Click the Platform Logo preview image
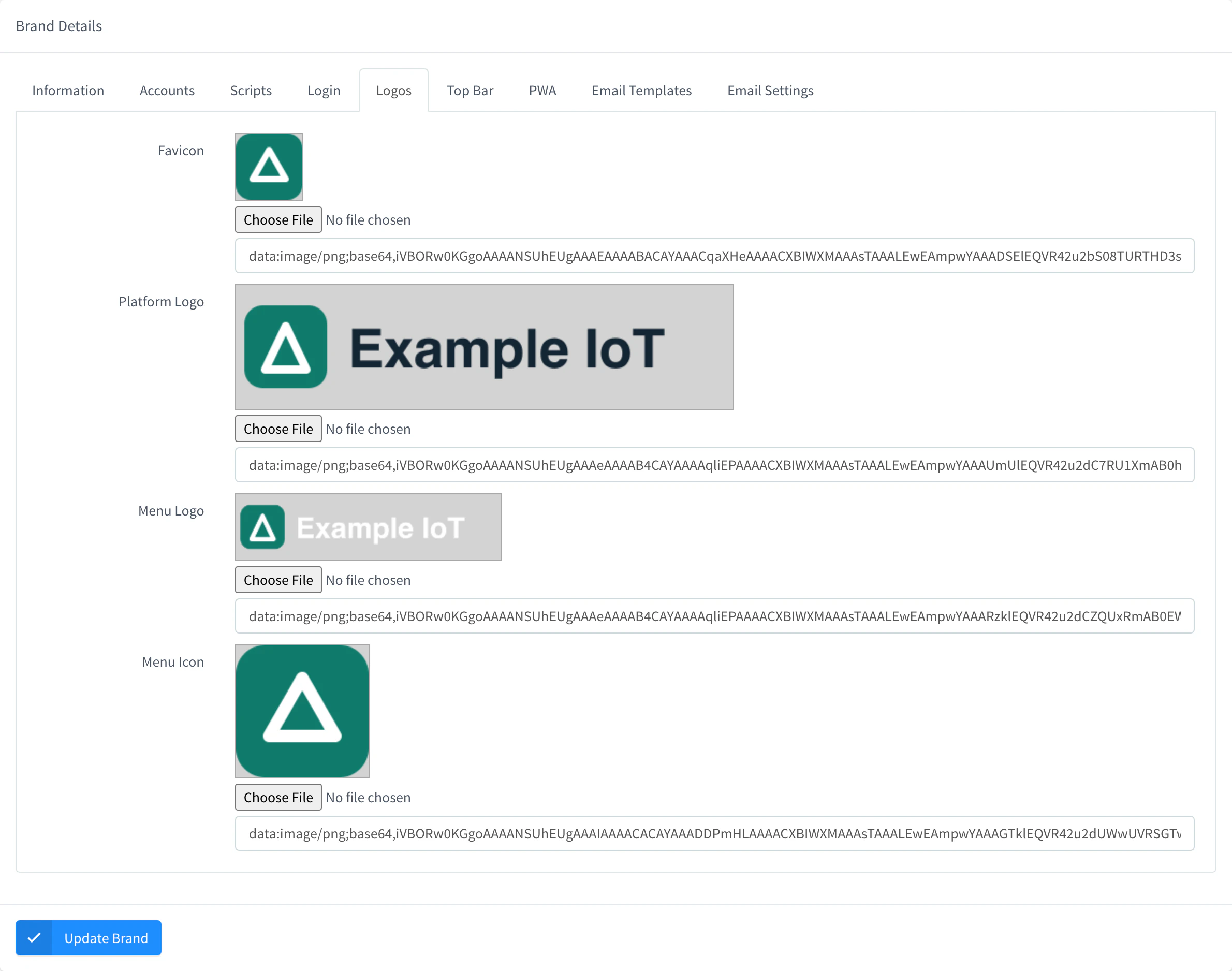This screenshot has width=1232, height=971. 485,347
